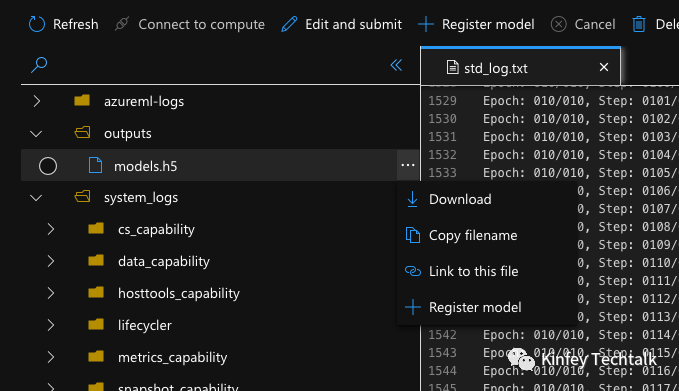Collapse the file tree with double-chevron icon

[396, 65]
